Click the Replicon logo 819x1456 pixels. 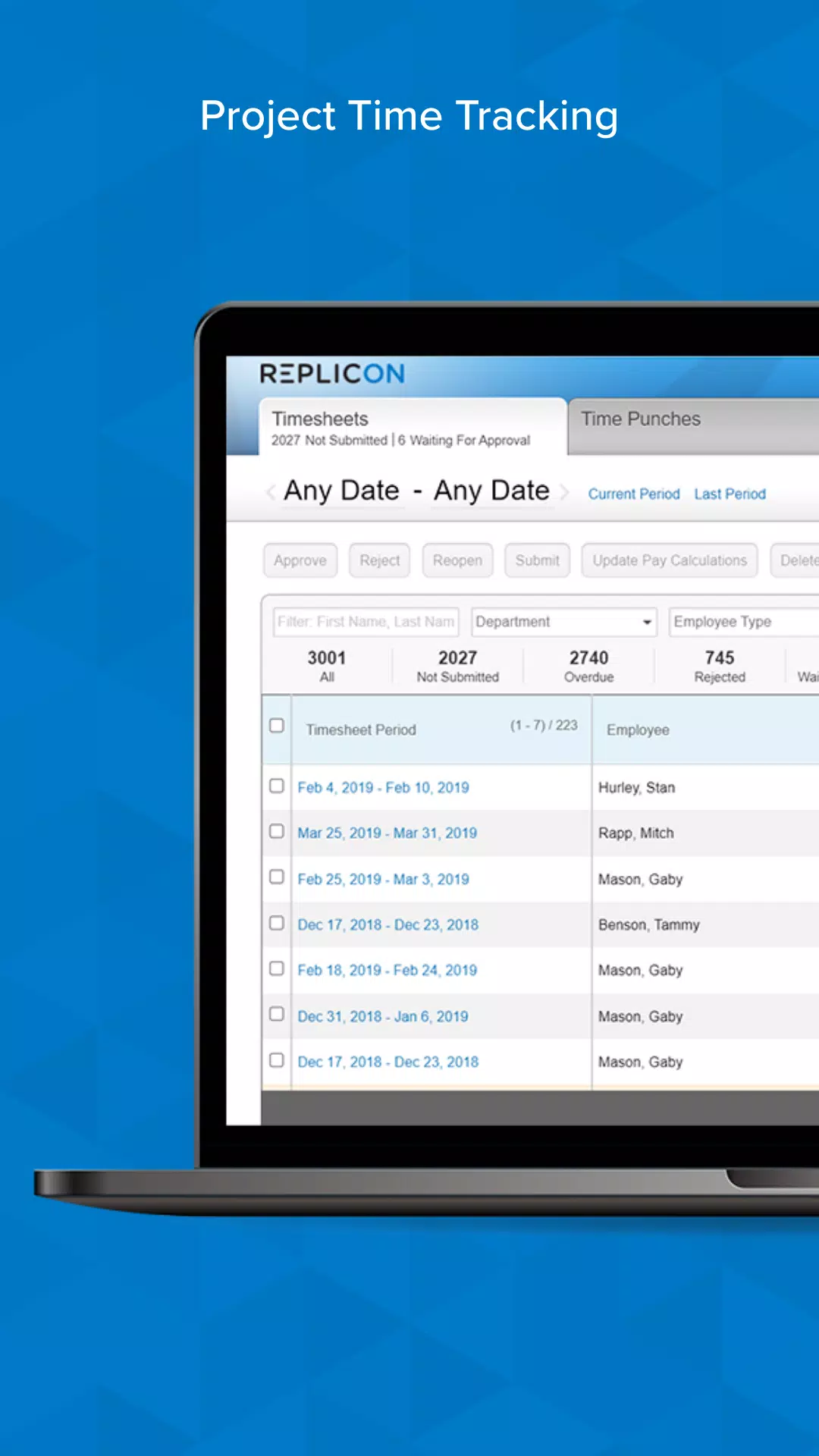pyautogui.click(x=332, y=373)
